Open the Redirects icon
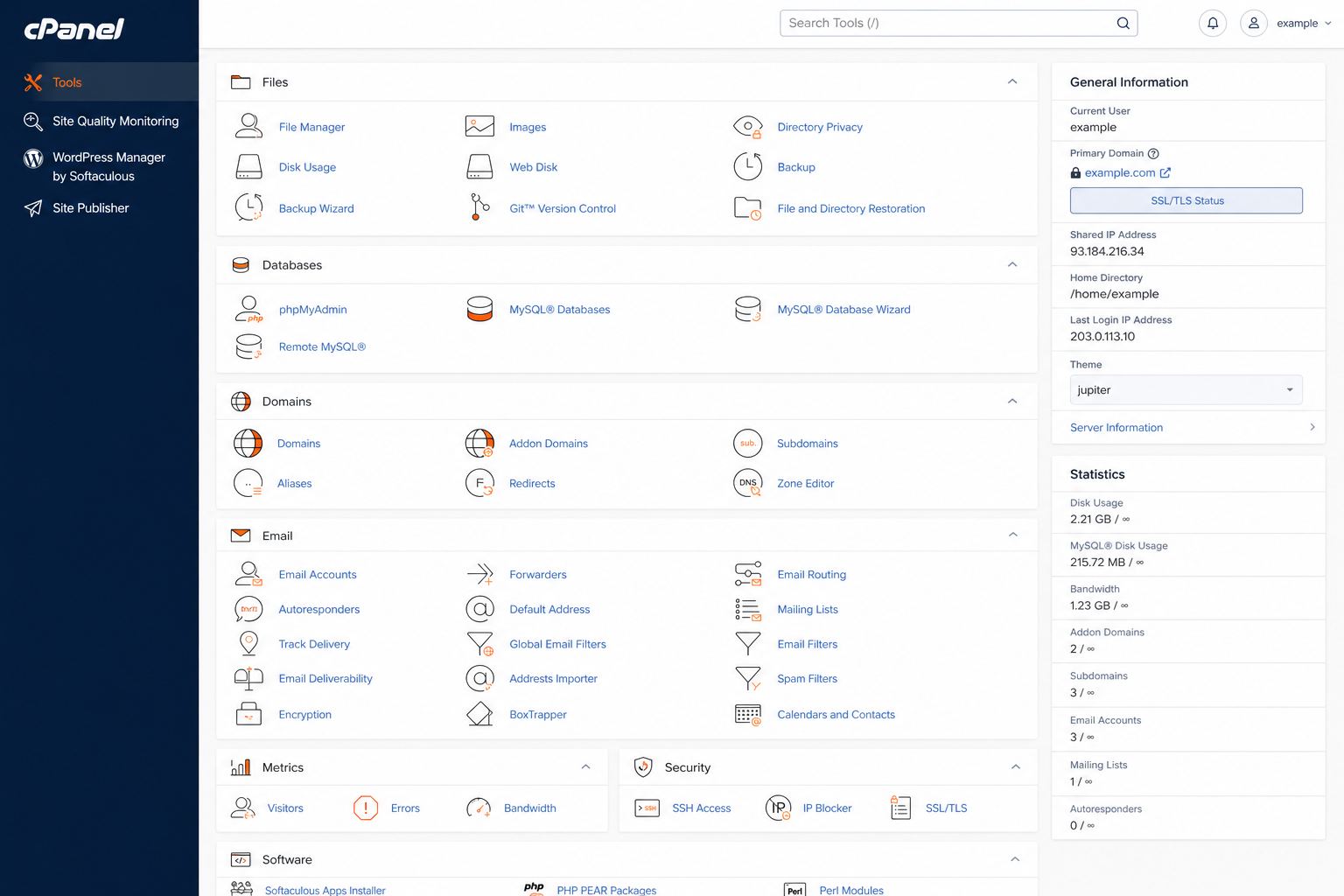1344x896 pixels. [x=479, y=483]
